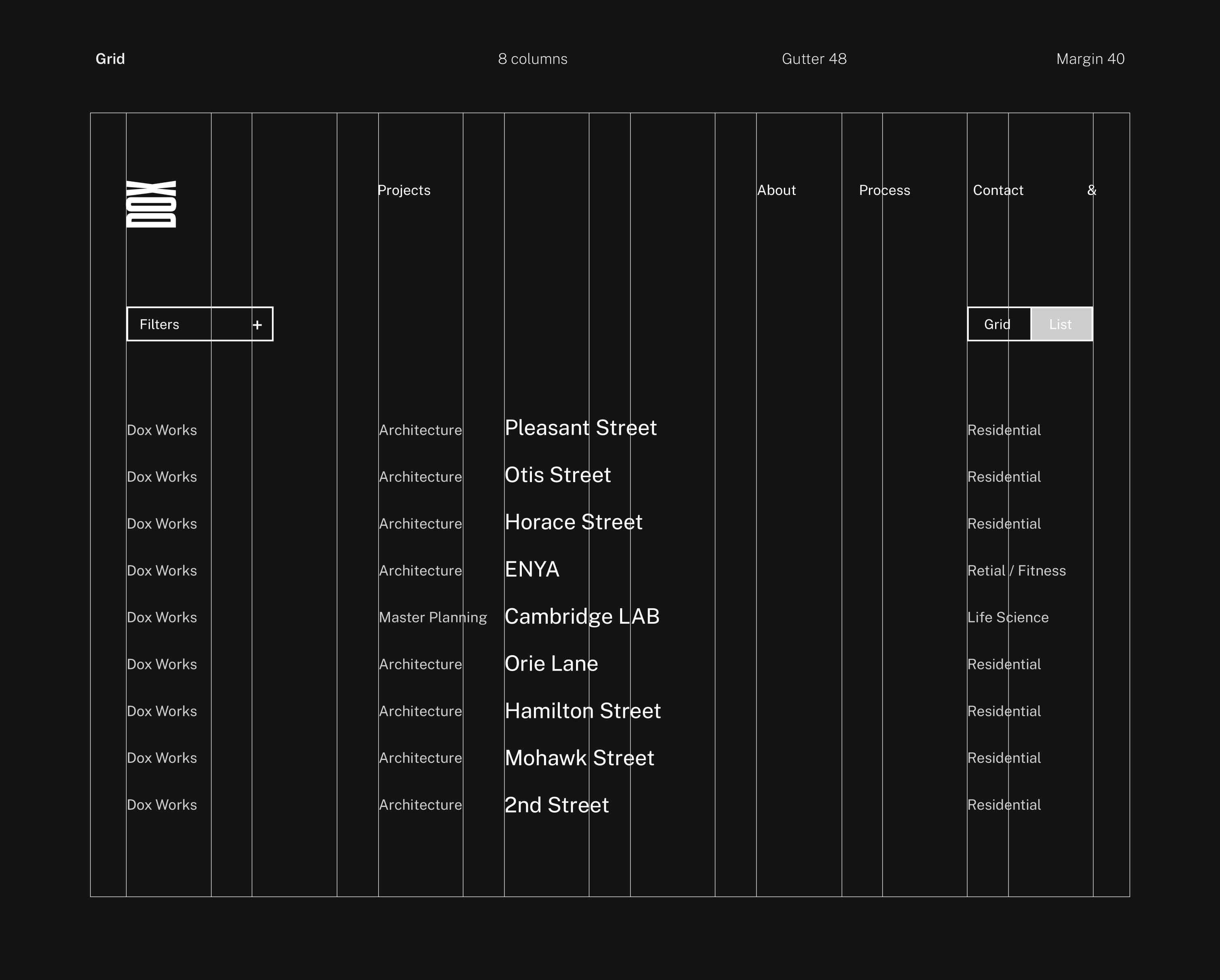Go to the Process page
Viewport: 1220px width, 980px height.
tap(884, 190)
